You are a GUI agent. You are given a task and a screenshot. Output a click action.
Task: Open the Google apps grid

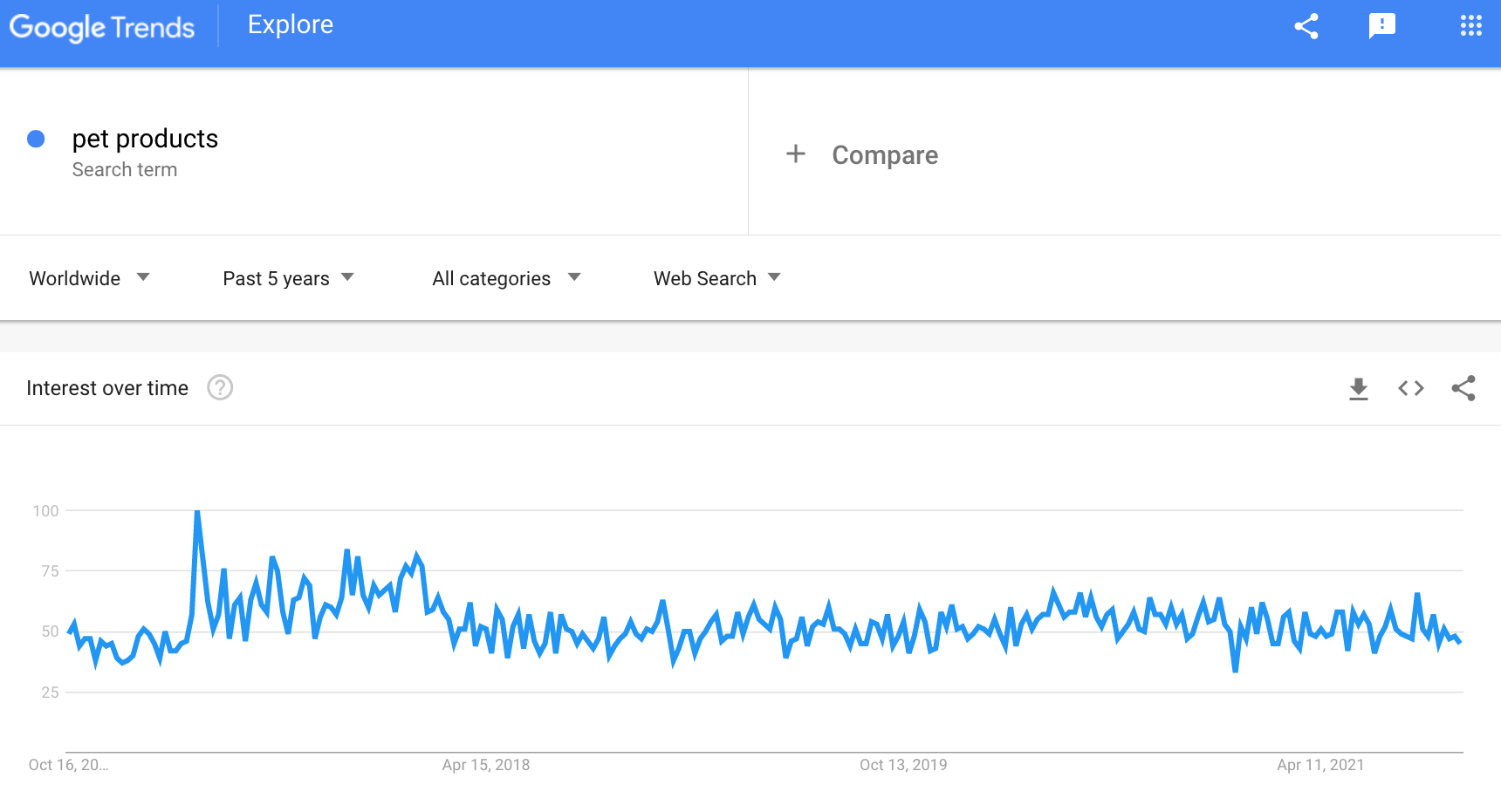1470,26
